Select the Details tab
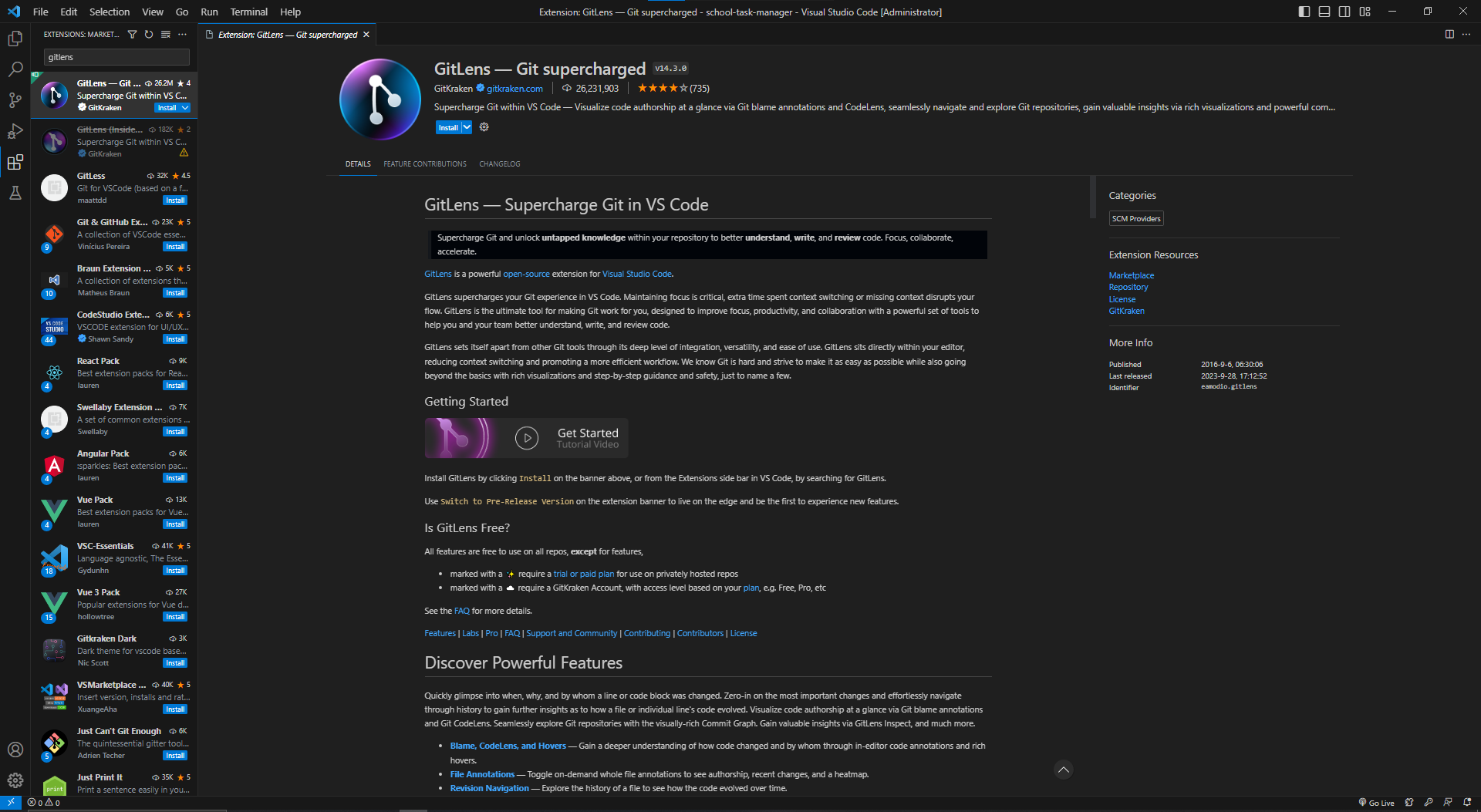The image size is (1481, 812). tap(358, 164)
